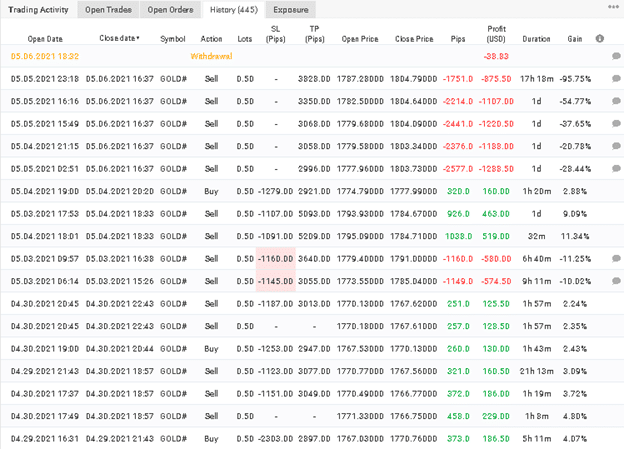
Task: Click open price 1782.50000
Action: click(x=360, y=101)
